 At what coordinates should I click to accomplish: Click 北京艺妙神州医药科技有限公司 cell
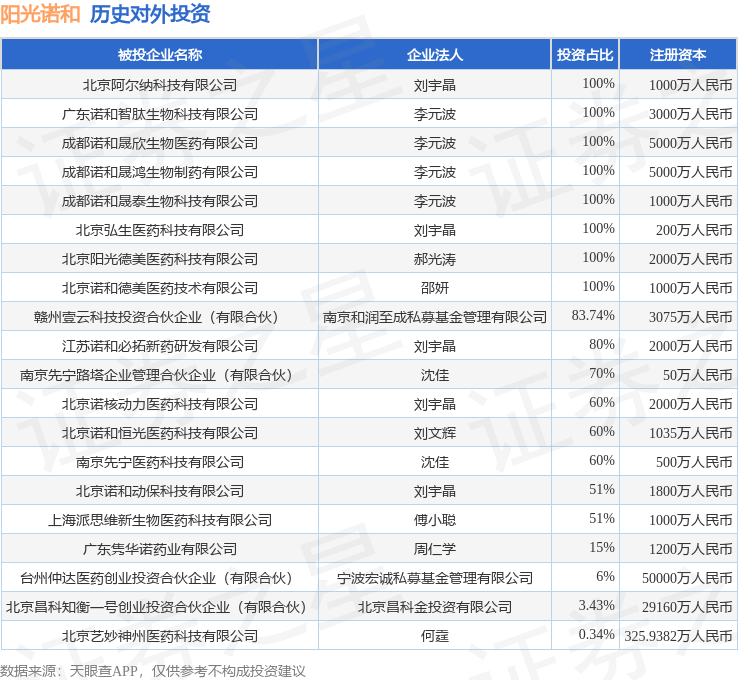click(160, 636)
